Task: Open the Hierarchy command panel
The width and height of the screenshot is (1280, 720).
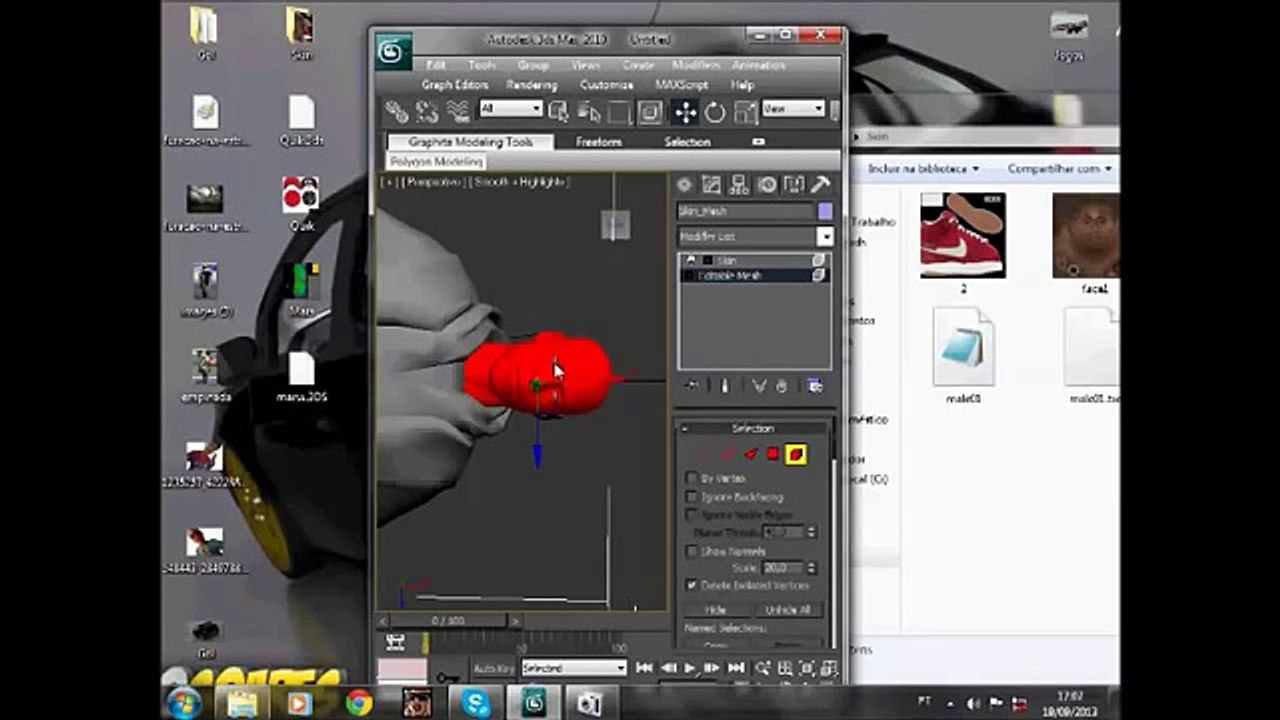Action: coord(739,185)
